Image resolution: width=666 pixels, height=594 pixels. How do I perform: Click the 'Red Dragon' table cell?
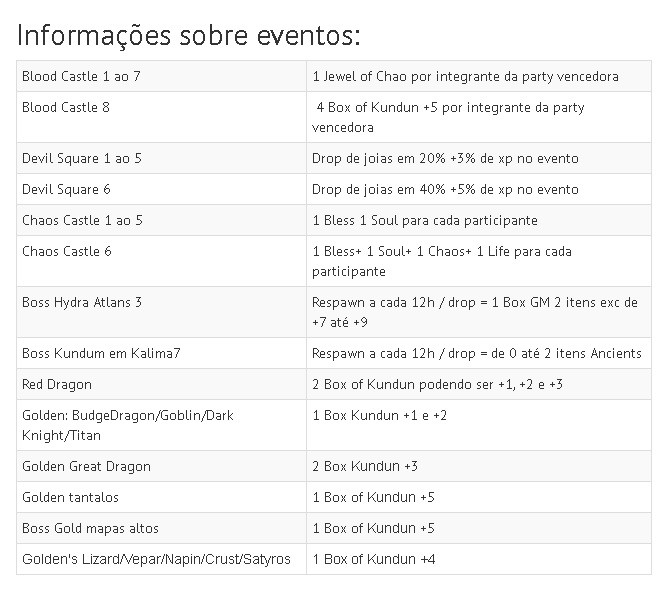[161, 384]
